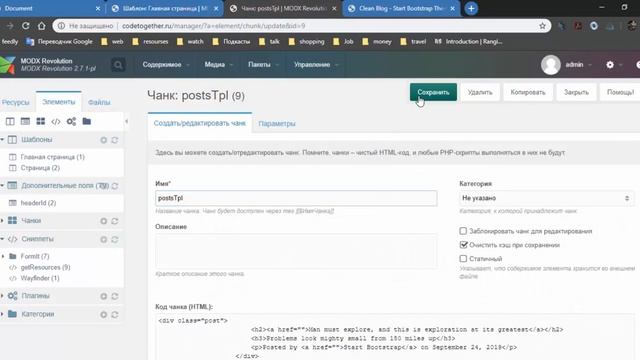Refresh the Чанки section
The height and width of the screenshot is (360, 640).
click(115, 221)
